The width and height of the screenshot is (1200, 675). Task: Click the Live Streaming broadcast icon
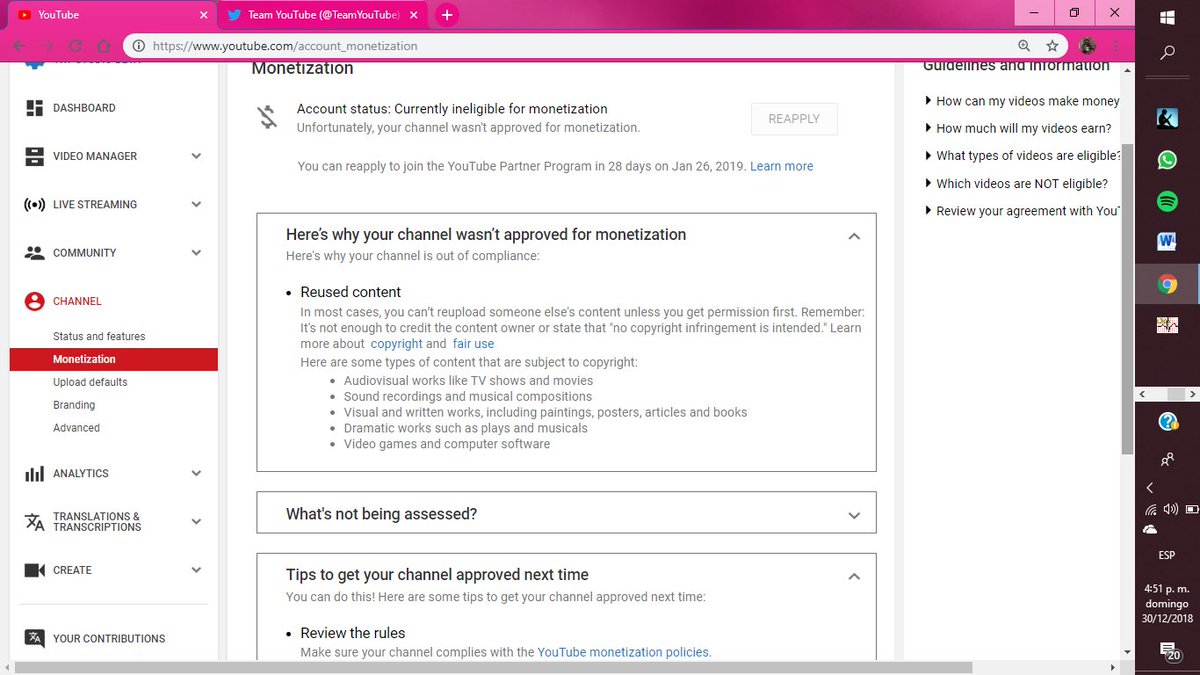34,204
